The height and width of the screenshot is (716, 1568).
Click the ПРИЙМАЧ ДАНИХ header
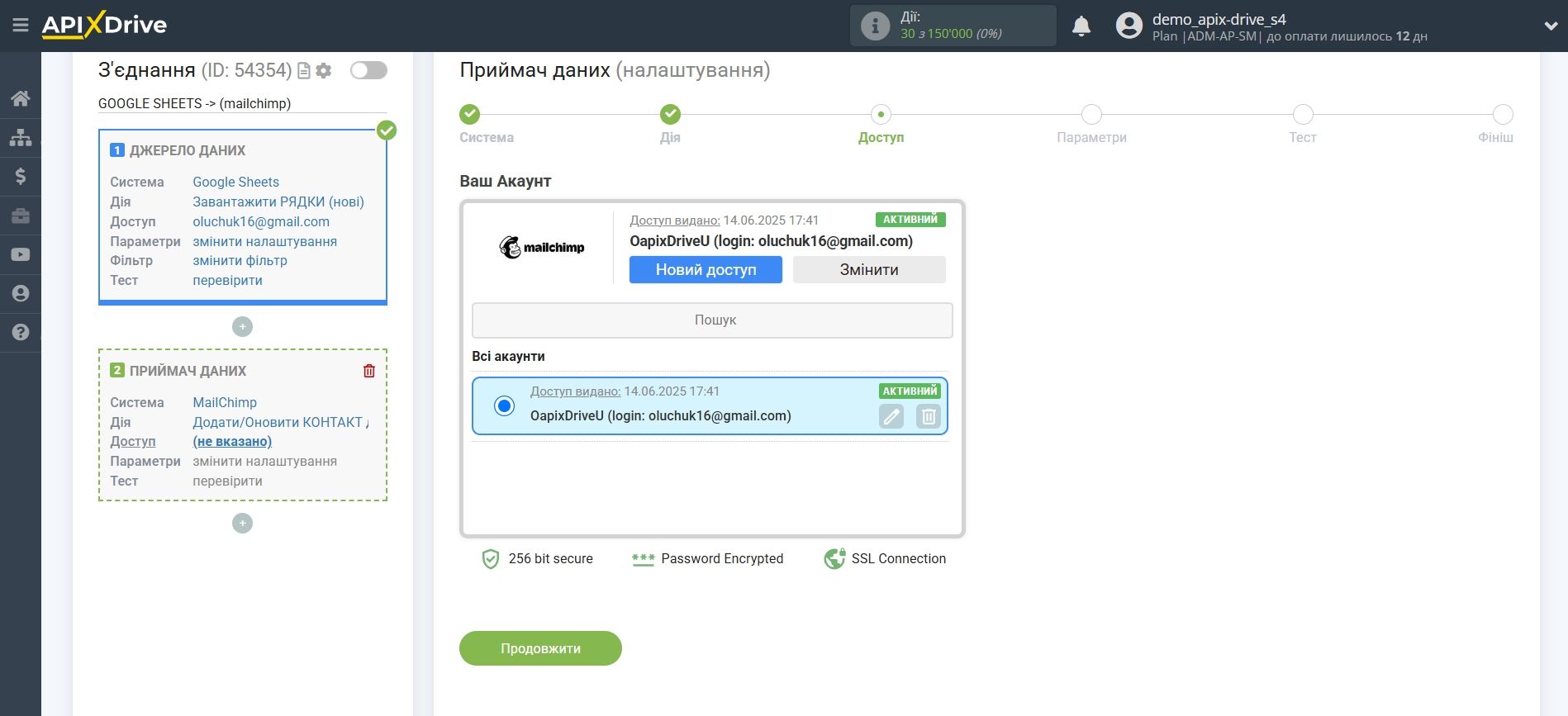(188, 371)
